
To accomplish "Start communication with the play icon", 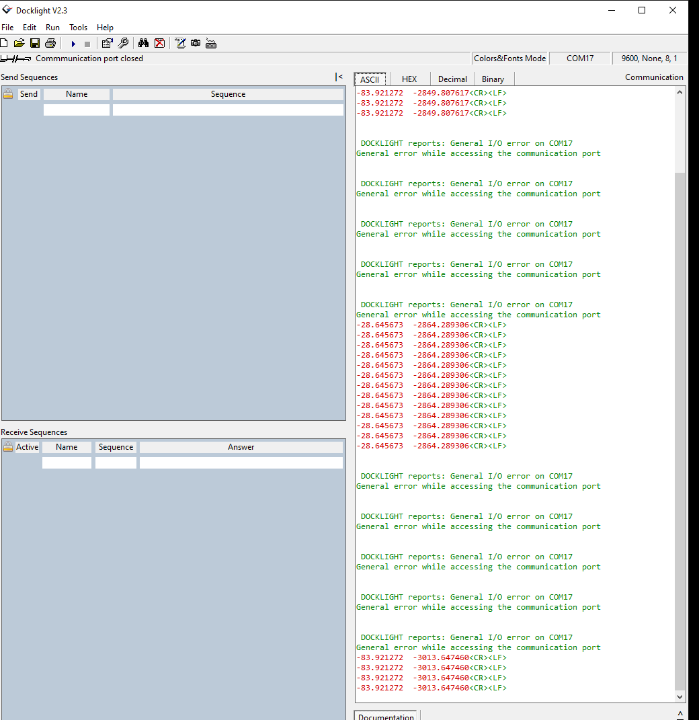I will pos(73,44).
